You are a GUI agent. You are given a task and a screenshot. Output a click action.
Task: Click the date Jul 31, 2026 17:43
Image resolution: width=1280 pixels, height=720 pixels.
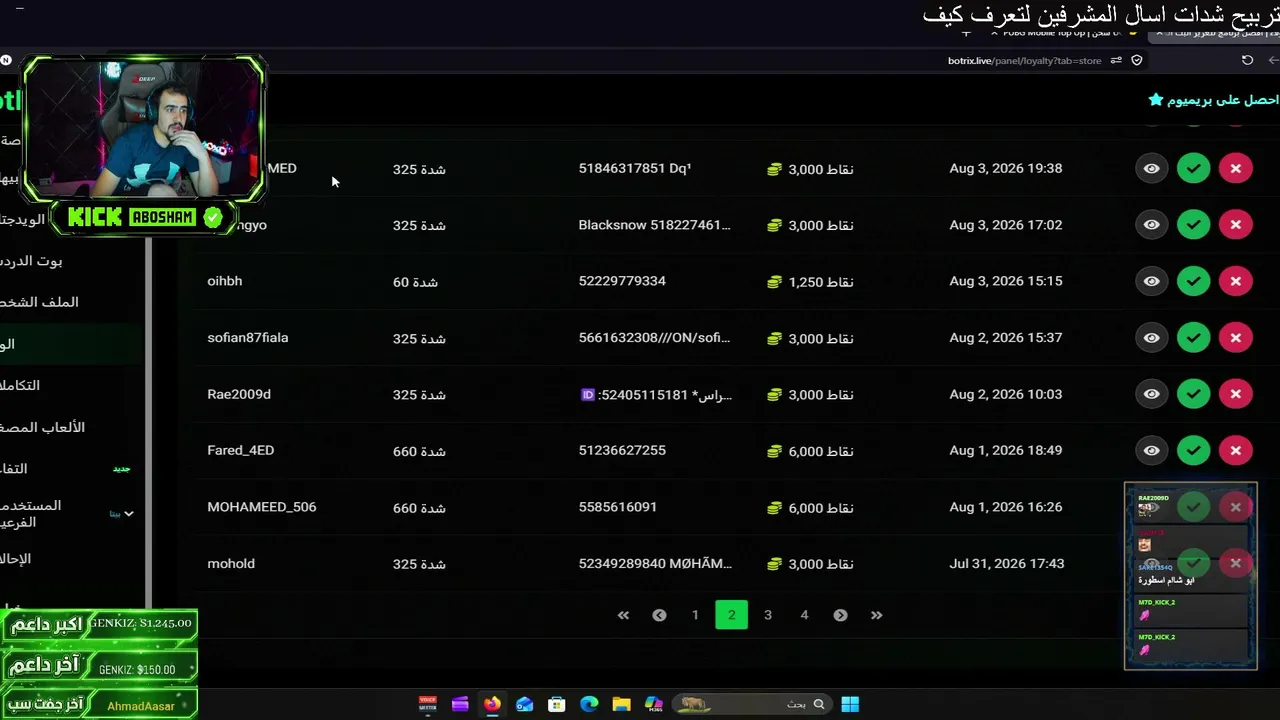coord(1006,564)
